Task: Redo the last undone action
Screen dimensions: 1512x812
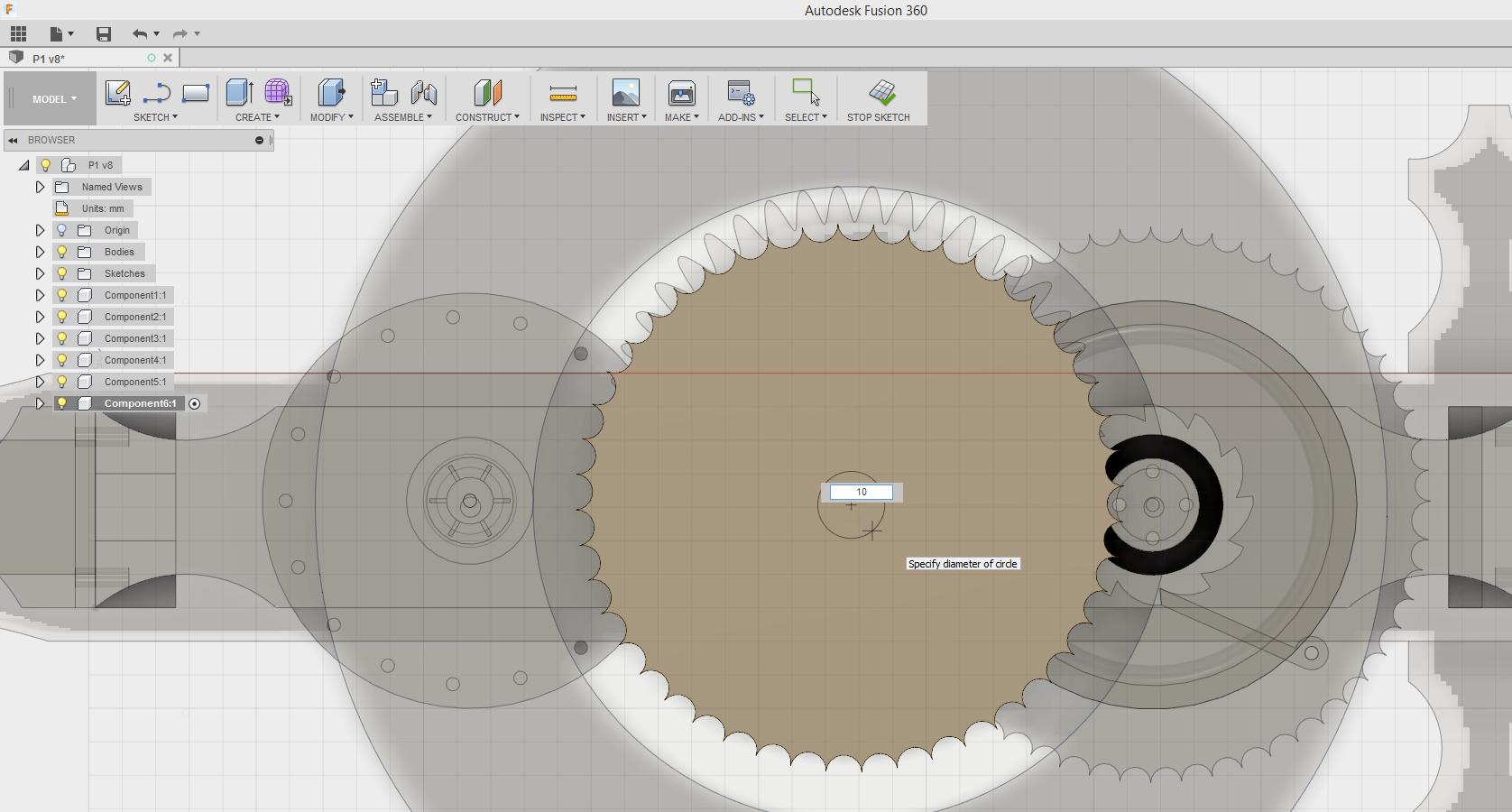Action: pyautogui.click(x=180, y=34)
